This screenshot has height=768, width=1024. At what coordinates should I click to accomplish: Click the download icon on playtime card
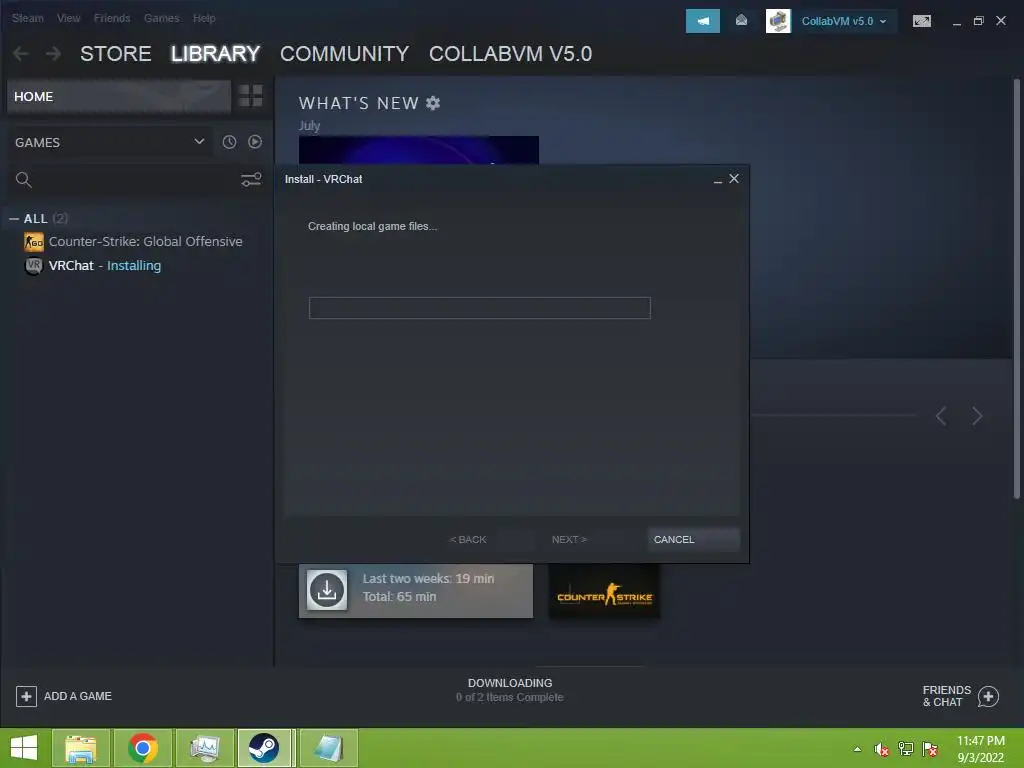327,590
